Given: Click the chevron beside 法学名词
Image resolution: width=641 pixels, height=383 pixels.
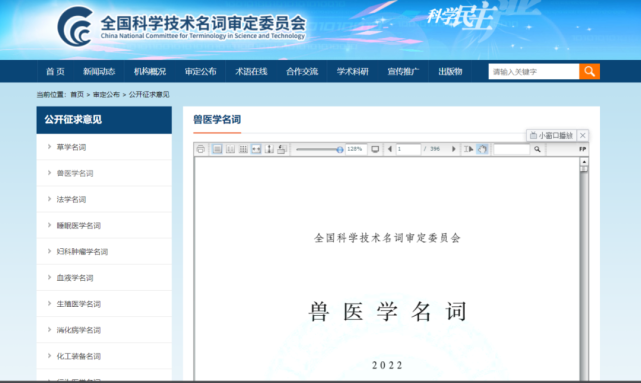Looking at the screenshot, I should click(x=49, y=199).
